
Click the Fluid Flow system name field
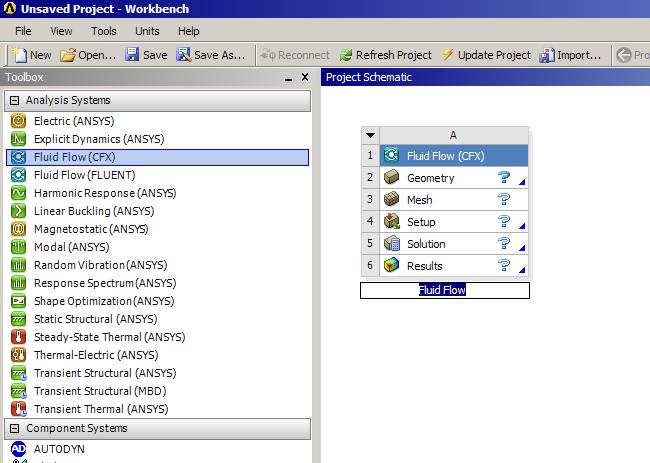[444, 290]
